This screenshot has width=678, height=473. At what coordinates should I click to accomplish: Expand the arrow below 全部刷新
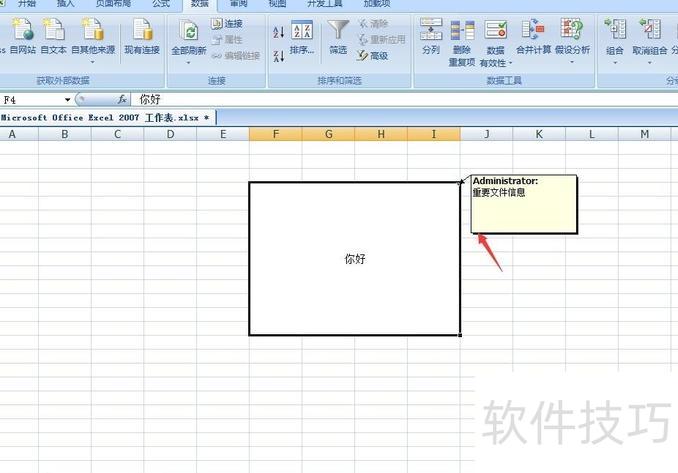(189, 63)
